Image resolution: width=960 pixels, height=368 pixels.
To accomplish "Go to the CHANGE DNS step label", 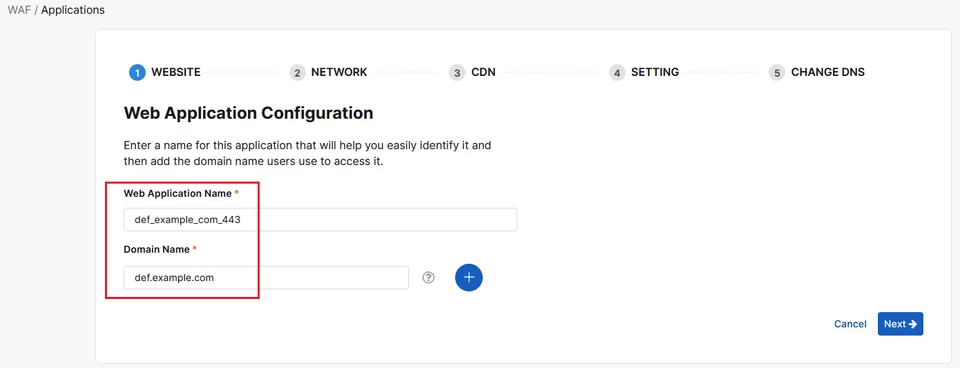I will pyautogui.click(x=828, y=72).
